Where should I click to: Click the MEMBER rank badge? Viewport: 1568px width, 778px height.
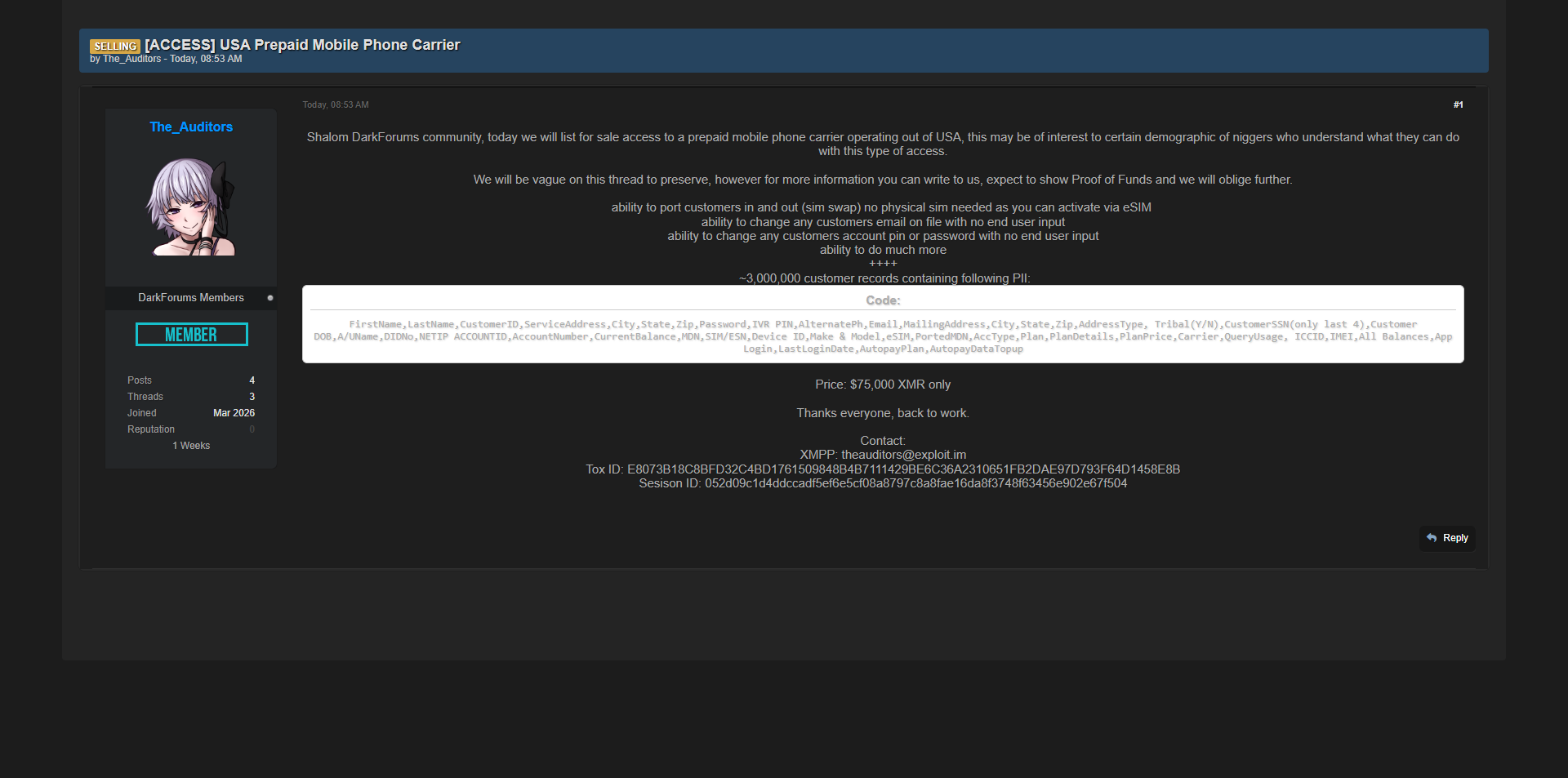(191, 335)
